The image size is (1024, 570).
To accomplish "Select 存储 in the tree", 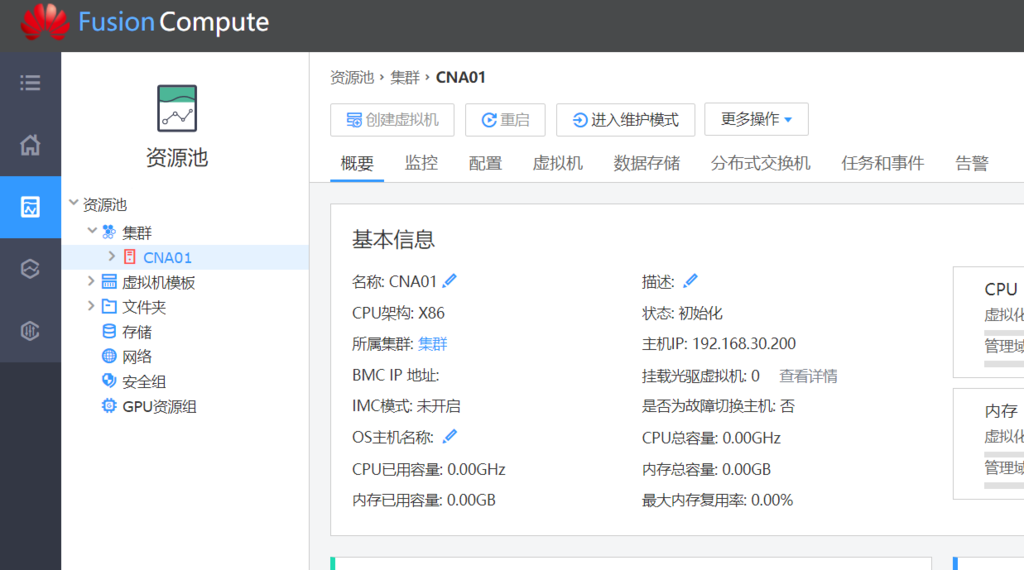I will tap(137, 332).
